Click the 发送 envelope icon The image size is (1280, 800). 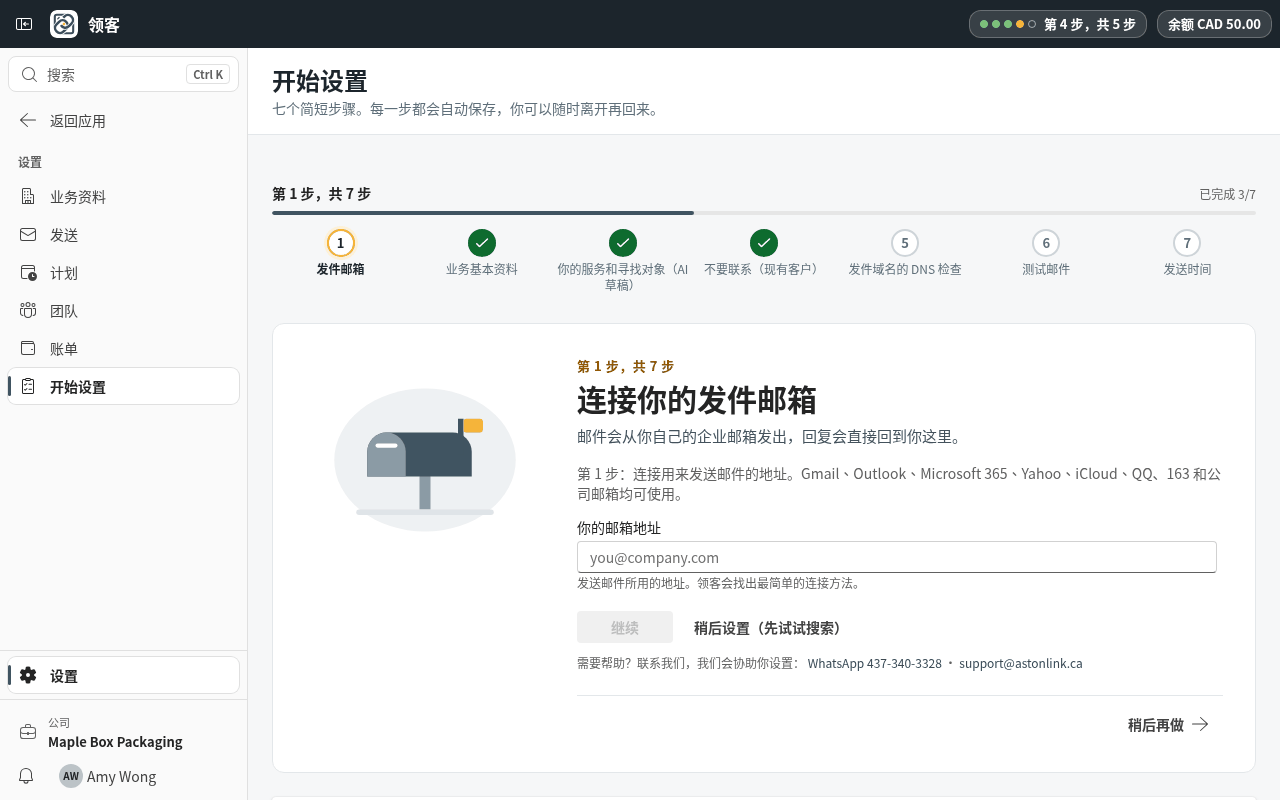(28, 235)
